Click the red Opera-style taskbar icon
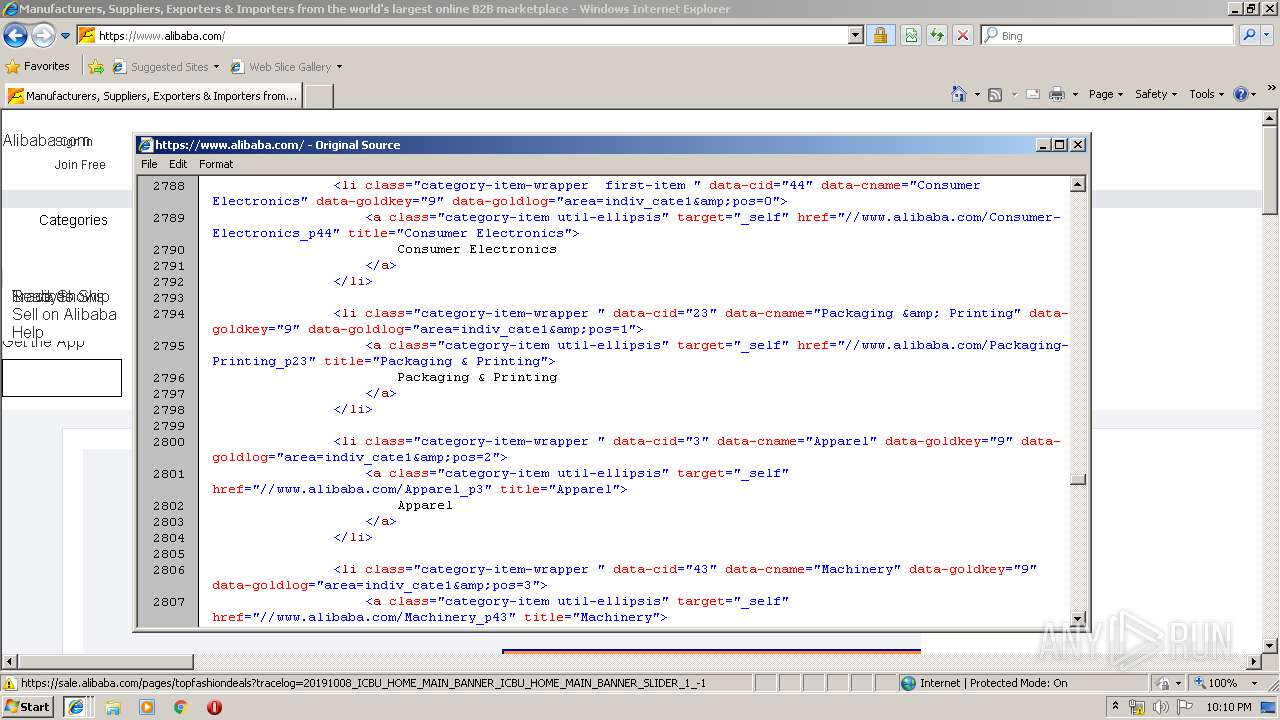This screenshot has height=720, width=1280. coord(214,706)
